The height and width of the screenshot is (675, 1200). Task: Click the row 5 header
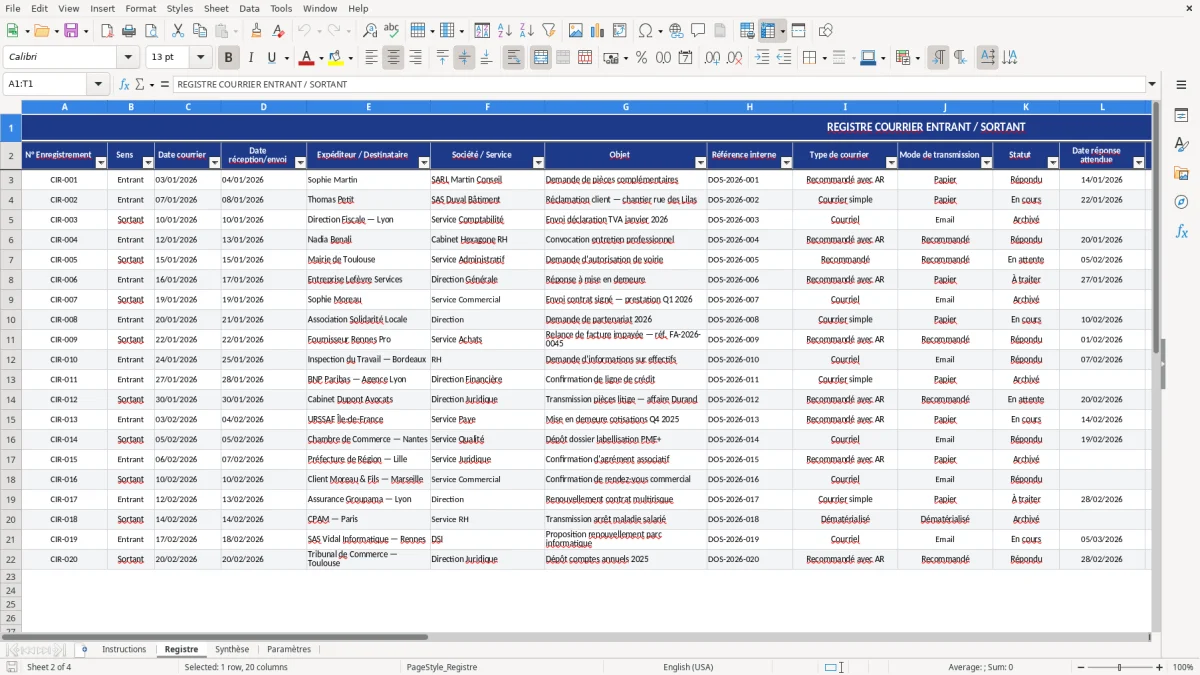[x=11, y=219]
